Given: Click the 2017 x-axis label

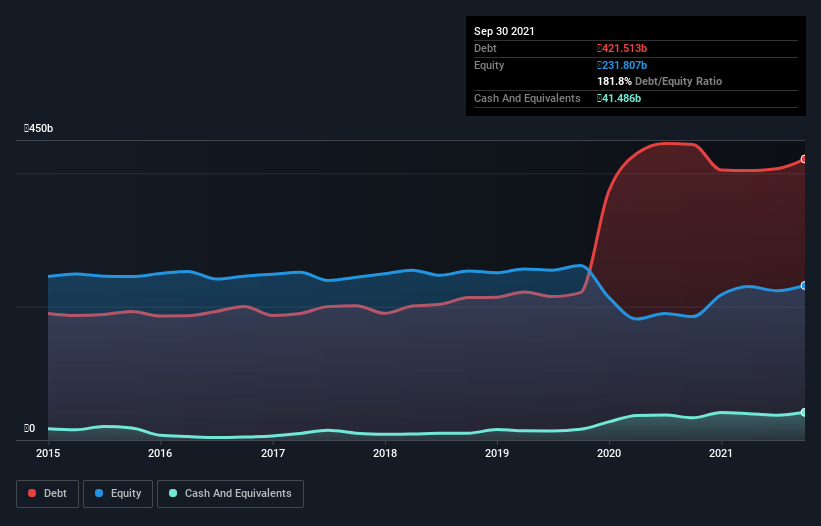Looking at the screenshot, I should click(x=273, y=453).
